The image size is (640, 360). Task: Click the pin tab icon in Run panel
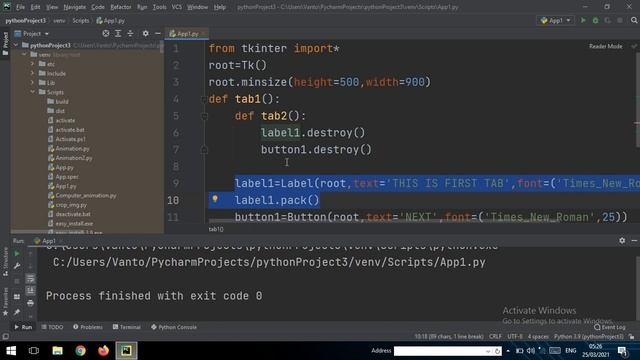coord(17,312)
